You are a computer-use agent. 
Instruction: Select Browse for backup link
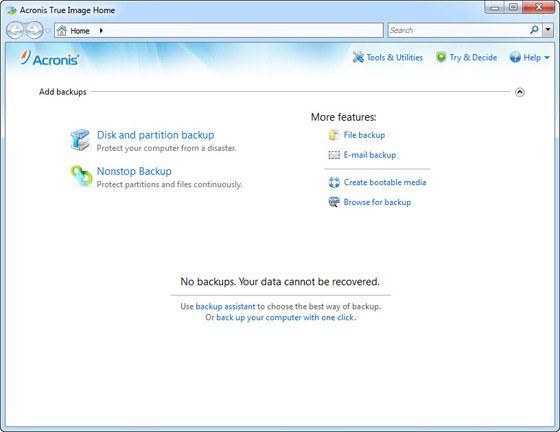(377, 202)
